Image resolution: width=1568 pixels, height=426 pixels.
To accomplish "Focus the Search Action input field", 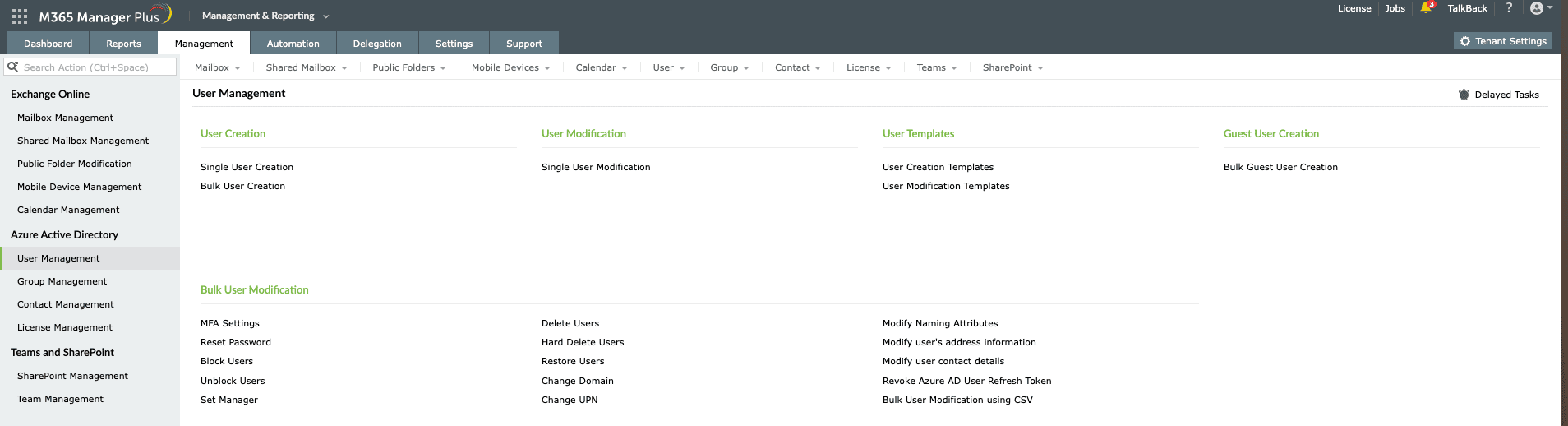I will (90, 67).
